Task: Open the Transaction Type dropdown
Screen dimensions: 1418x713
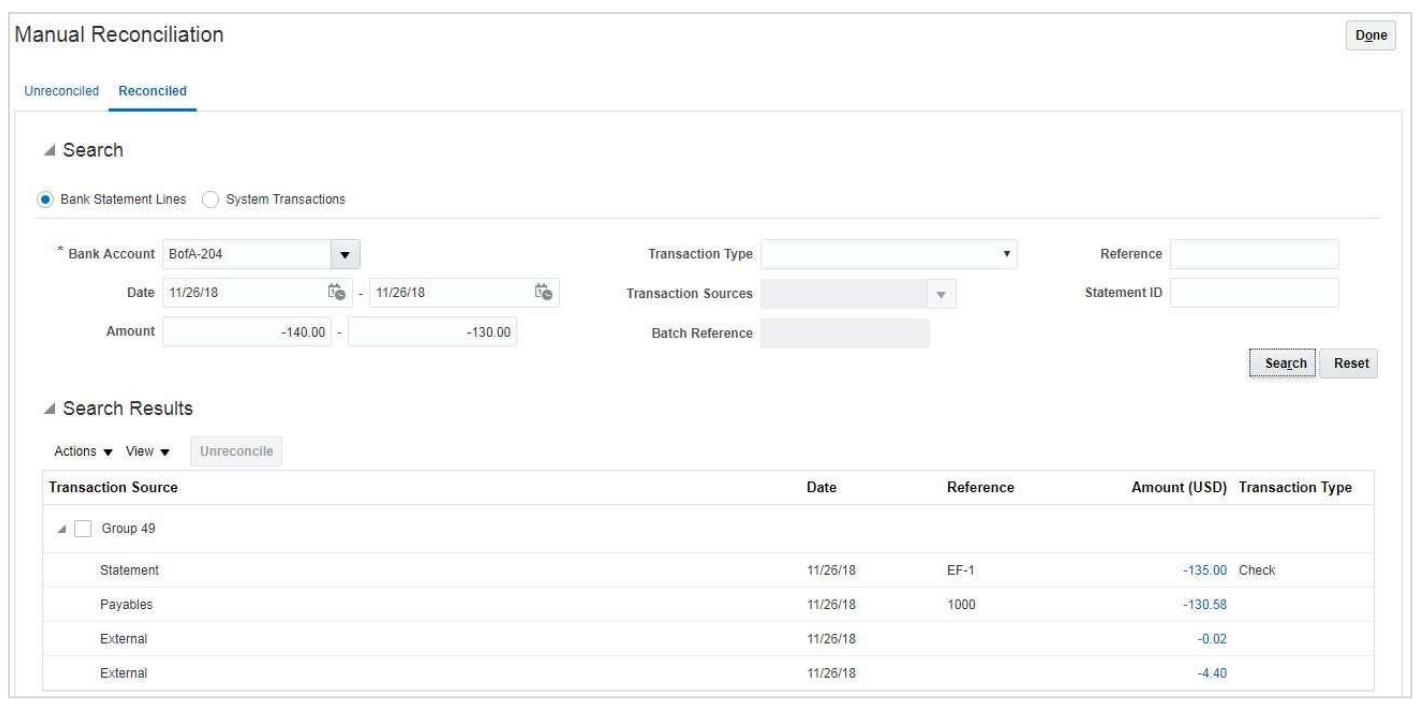Action: pos(1006,255)
